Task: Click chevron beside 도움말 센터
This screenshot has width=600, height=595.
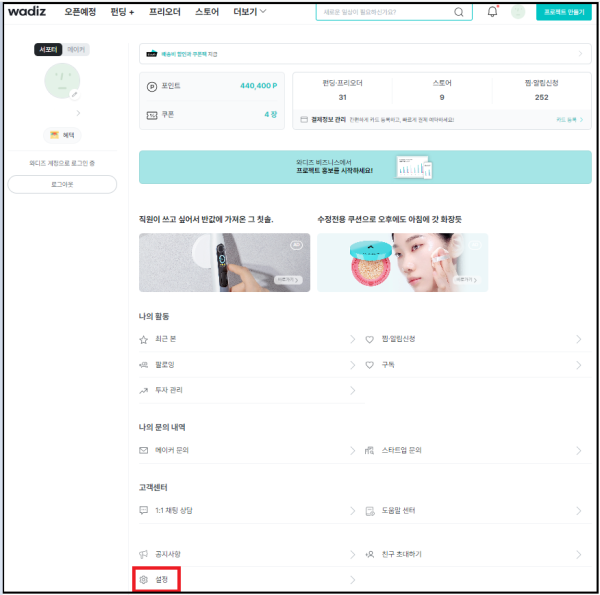Action: pyautogui.click(x=579, y=510)
